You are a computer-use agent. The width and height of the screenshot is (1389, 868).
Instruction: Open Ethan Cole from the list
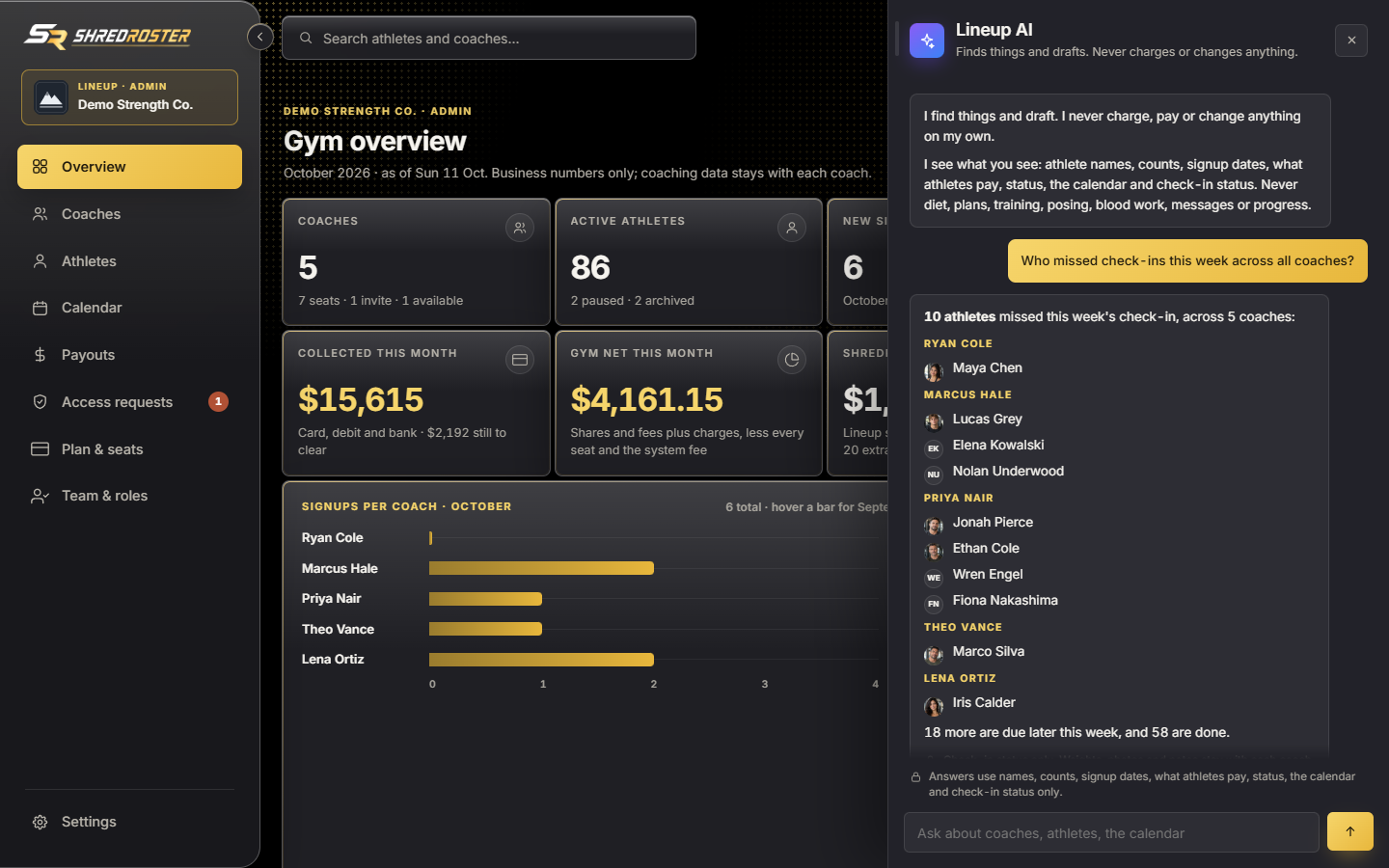click(x=986, y=549)
